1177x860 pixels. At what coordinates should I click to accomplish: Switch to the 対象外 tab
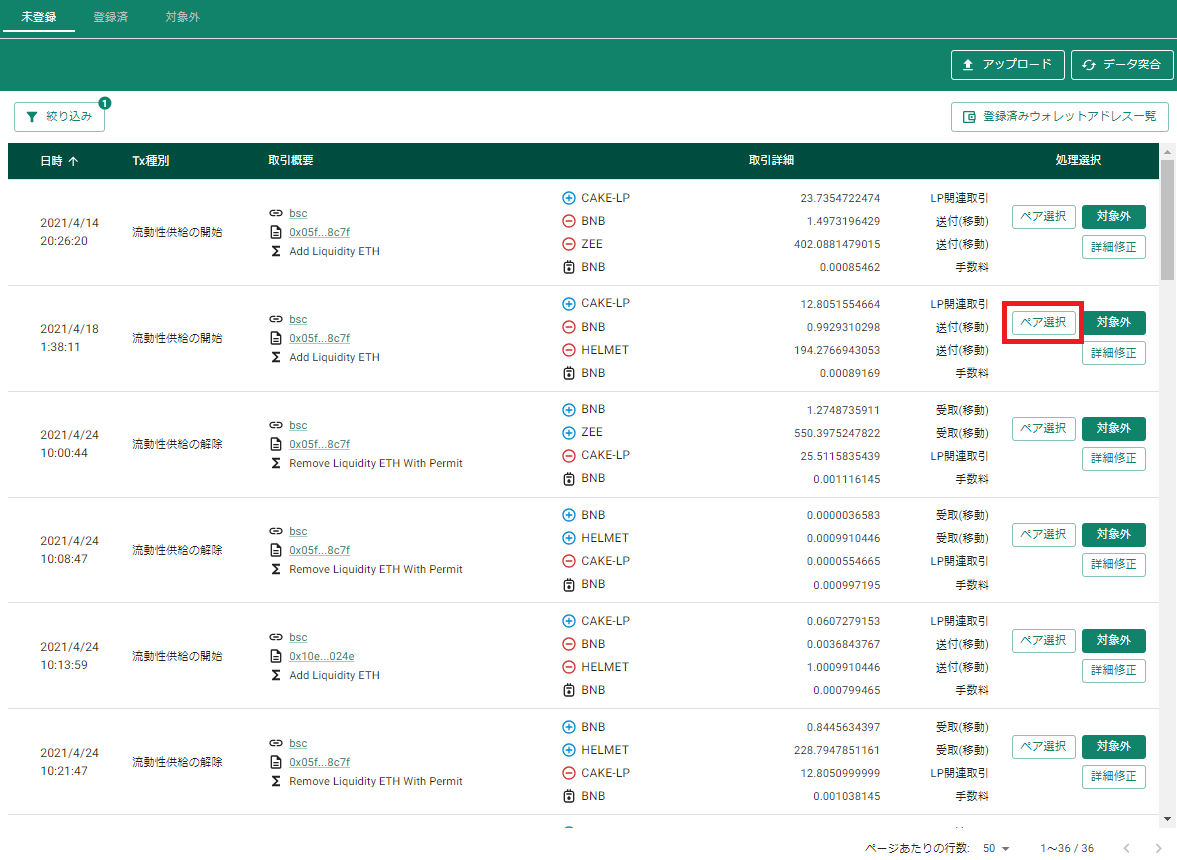click(182, 17)
